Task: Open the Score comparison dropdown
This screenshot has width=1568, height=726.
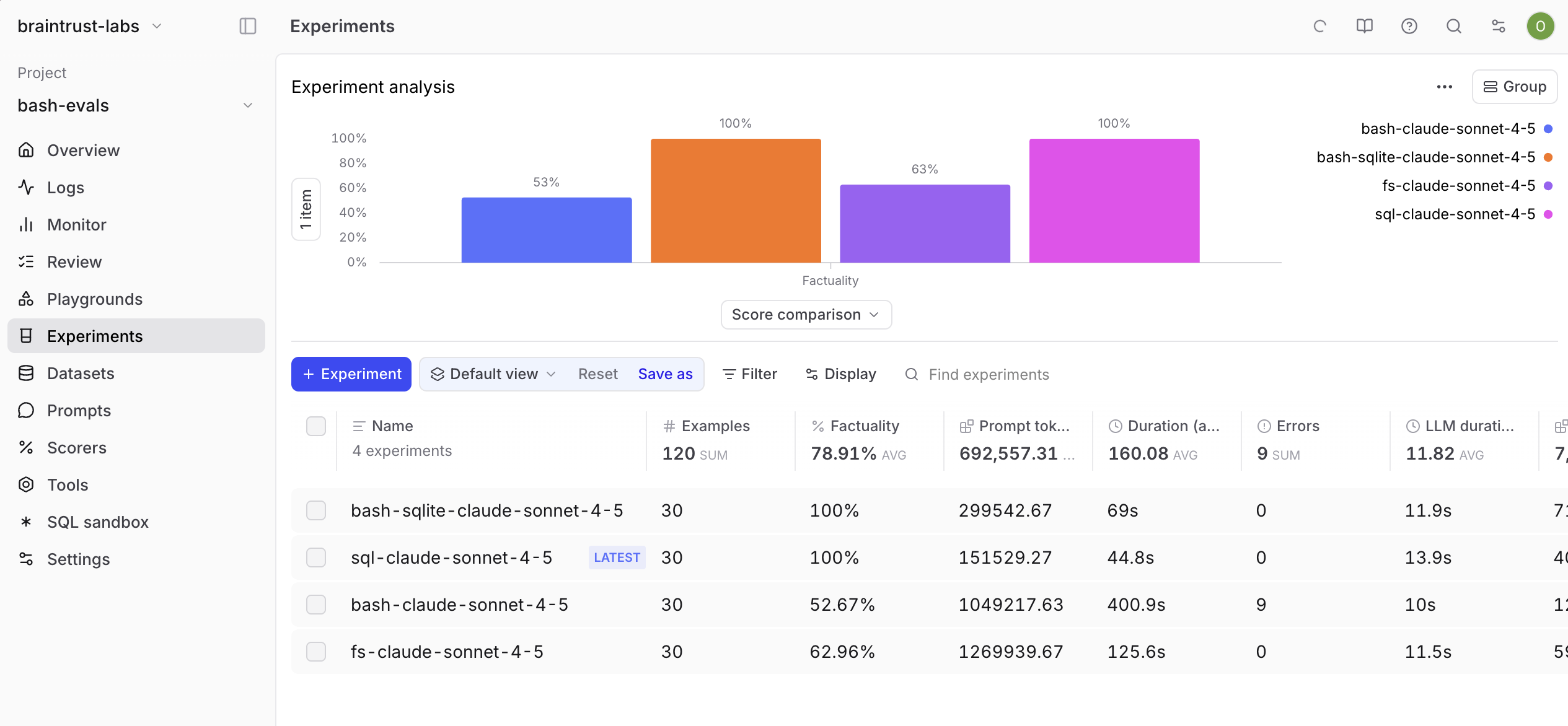Action: [x=806, y=315]
